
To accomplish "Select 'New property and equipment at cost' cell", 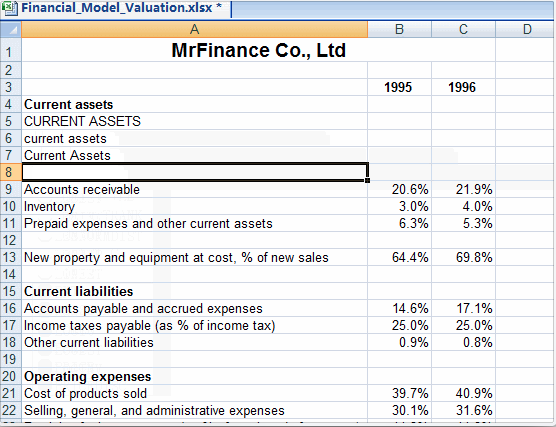I will tap(195, 257).
